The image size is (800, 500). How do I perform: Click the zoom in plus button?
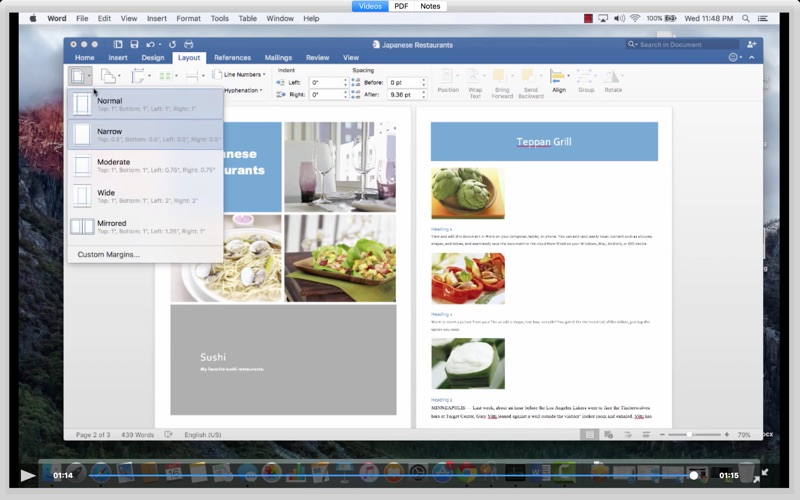(x=727, y=435)
